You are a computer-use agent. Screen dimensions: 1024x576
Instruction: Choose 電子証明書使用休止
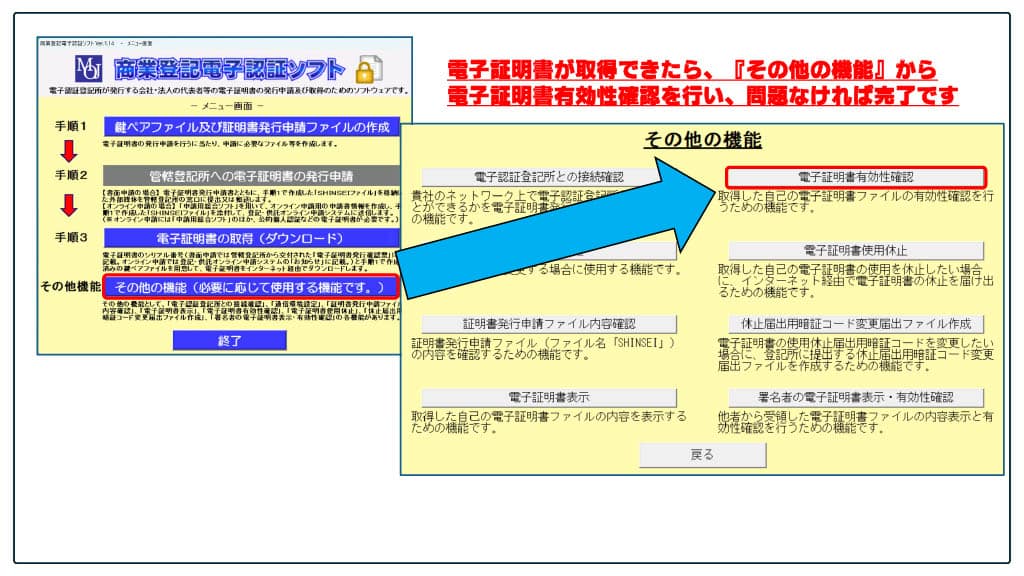coord(855,250)
